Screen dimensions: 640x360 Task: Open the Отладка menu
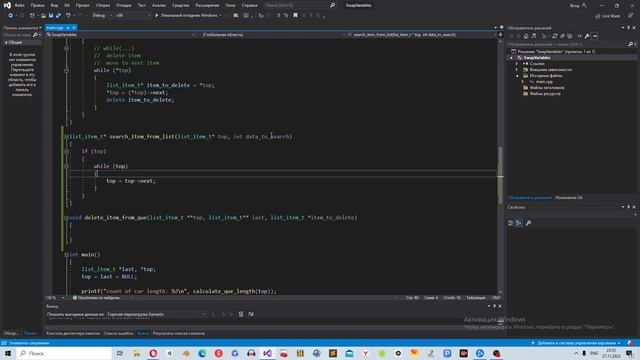(123, 5)
